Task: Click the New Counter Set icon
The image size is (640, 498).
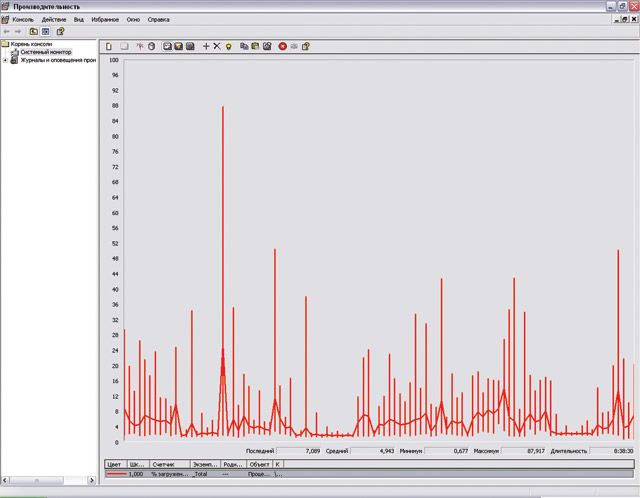Action: pyautogui.click(x=109, y=47)
